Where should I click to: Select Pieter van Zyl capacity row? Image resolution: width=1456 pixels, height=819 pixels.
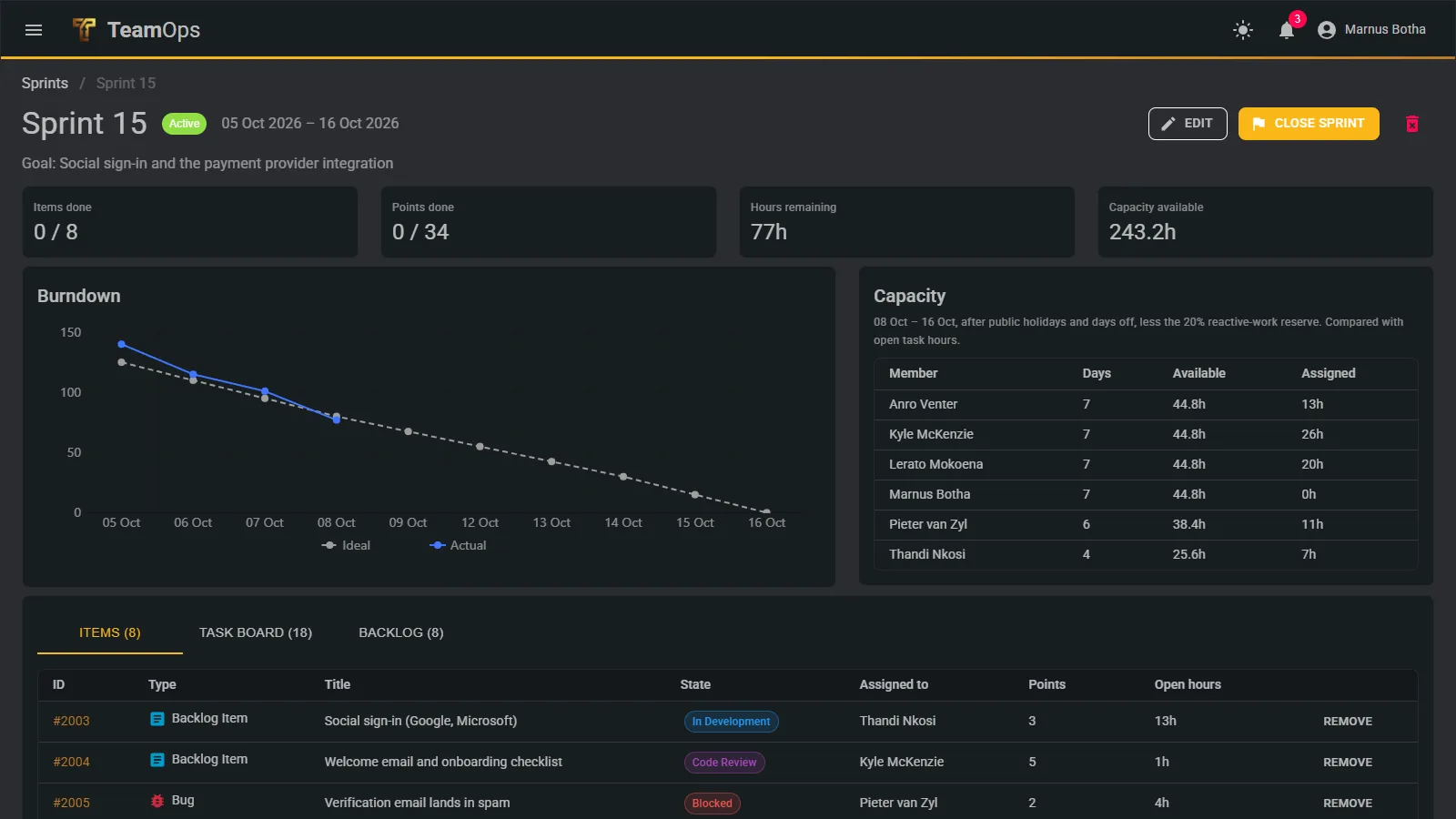tap(1146, 524)
